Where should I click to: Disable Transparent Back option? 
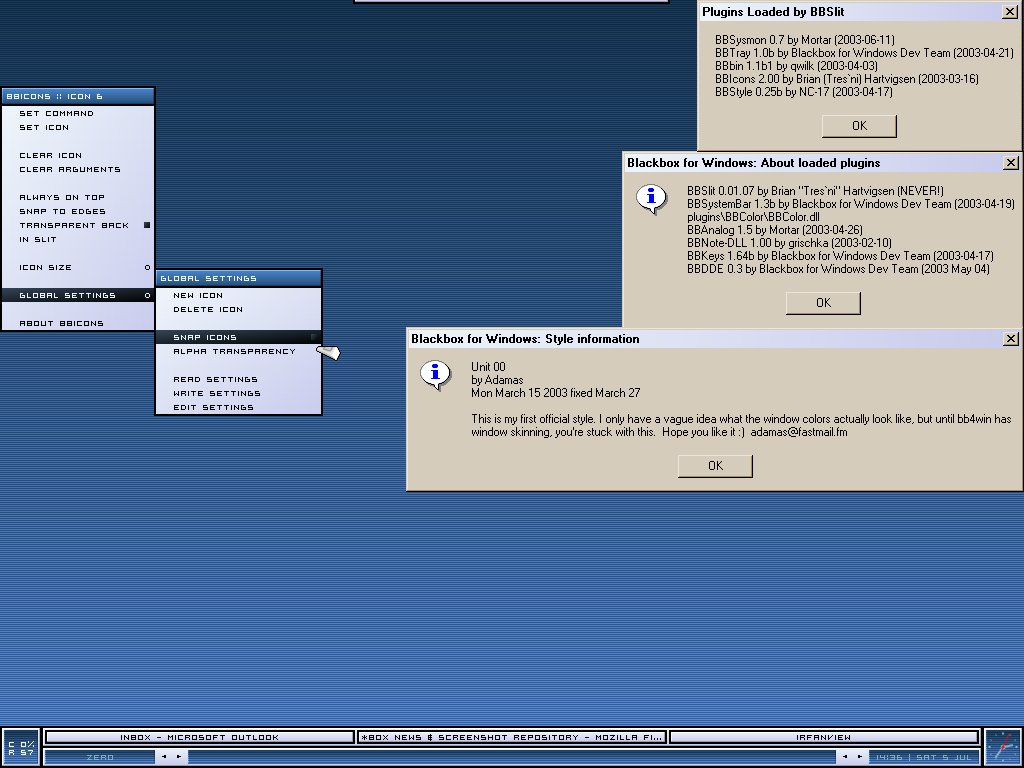(78, 225)
